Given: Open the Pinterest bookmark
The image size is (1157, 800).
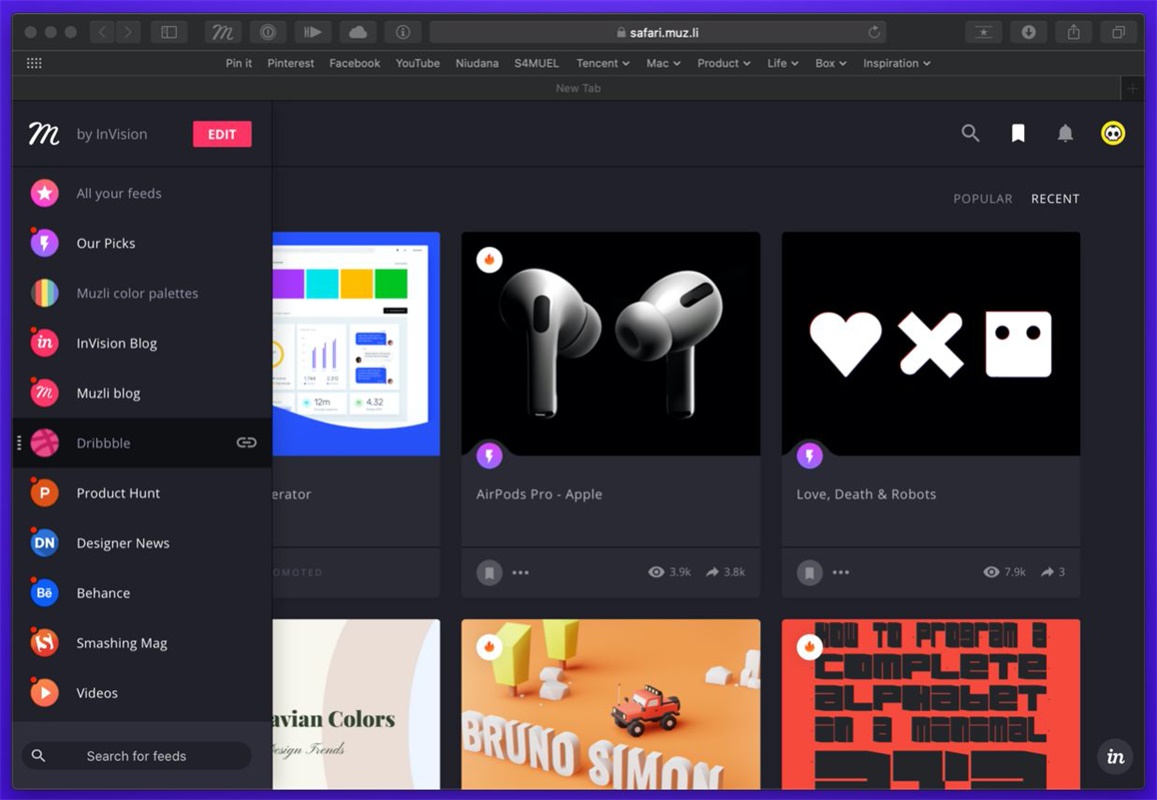Looking at the screenshot, I should [x=291, y=63].
